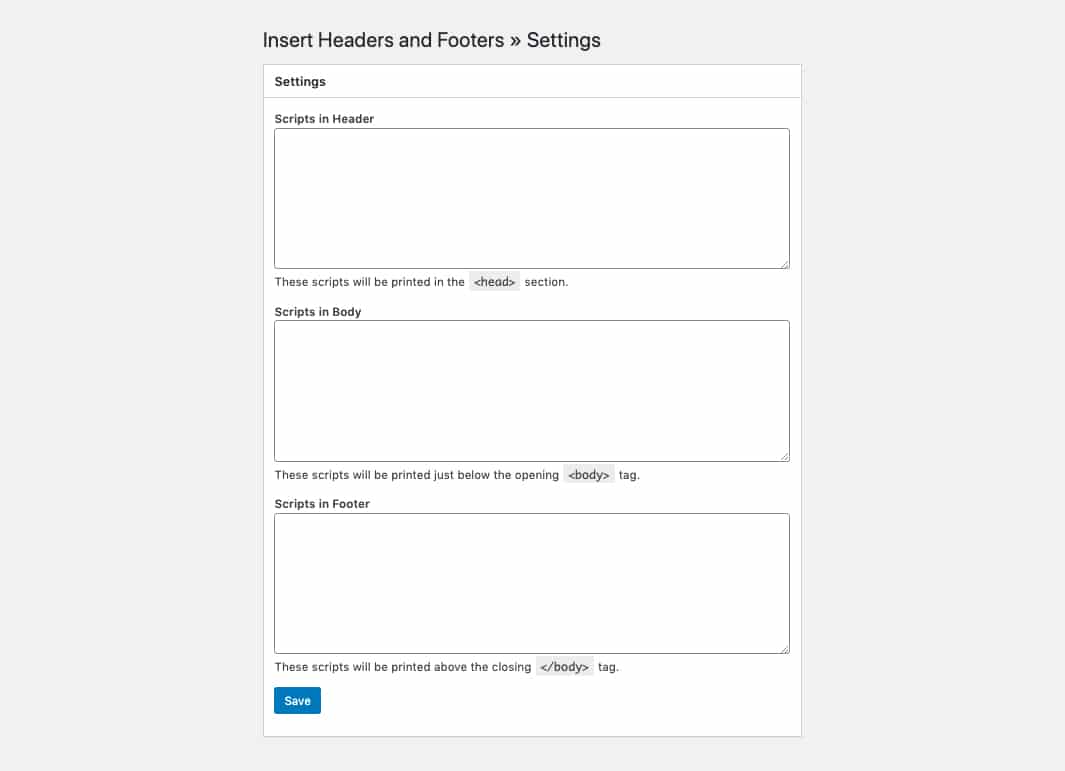1065x771 pixels.
Task: Click the word Settings in page title
Action: point(564,40)
